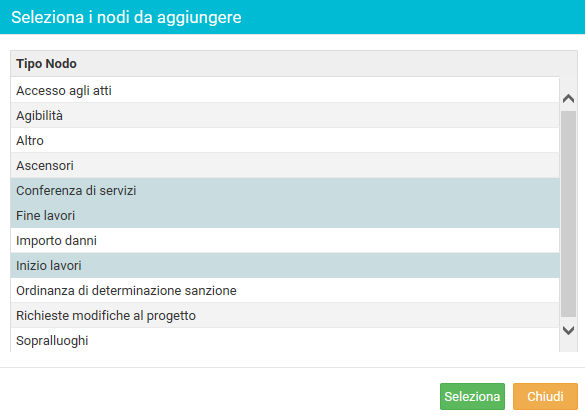
Task: Click the scroll down arrow icon
Action: [568, 330]
